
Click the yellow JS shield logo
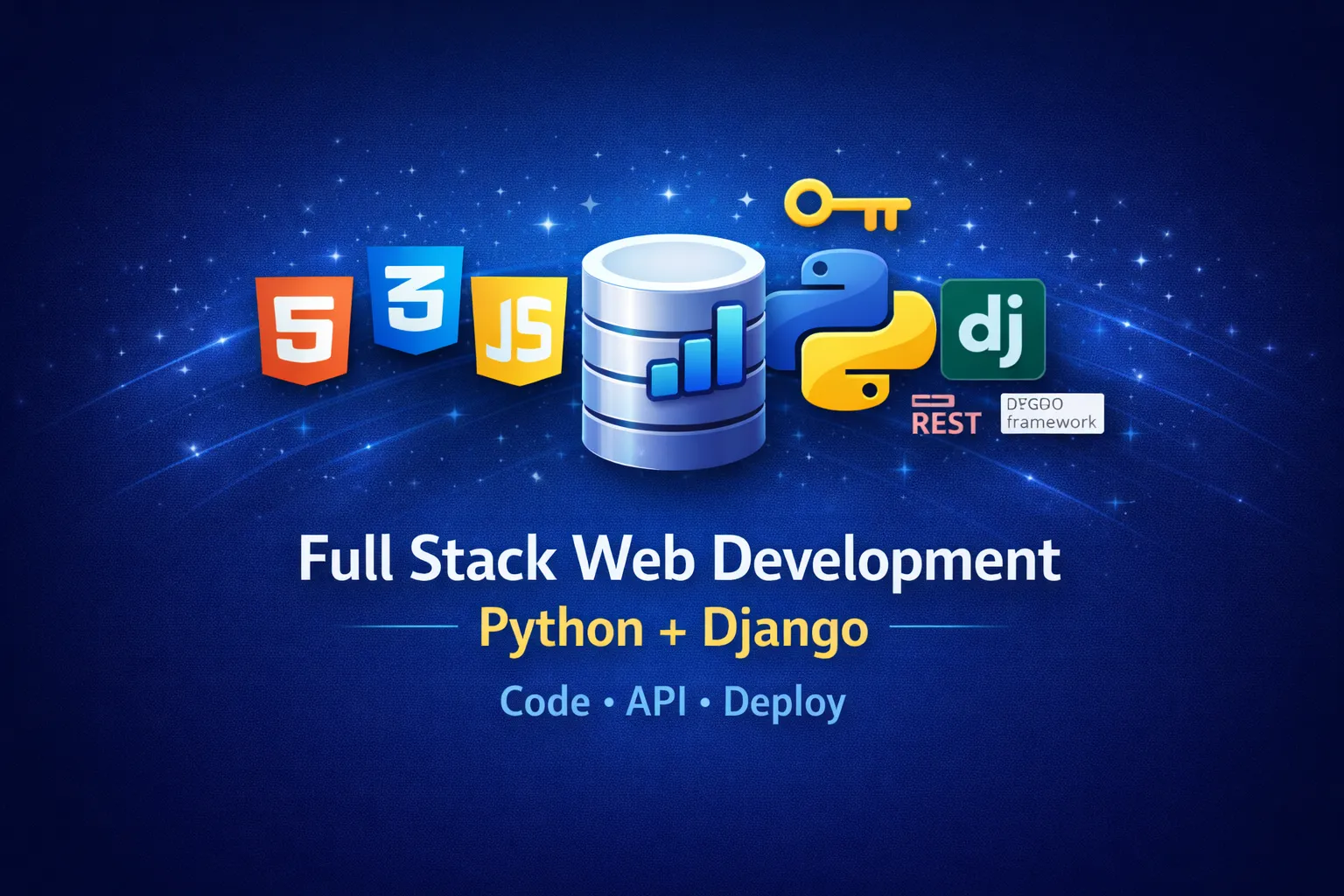tap(519, 331)
